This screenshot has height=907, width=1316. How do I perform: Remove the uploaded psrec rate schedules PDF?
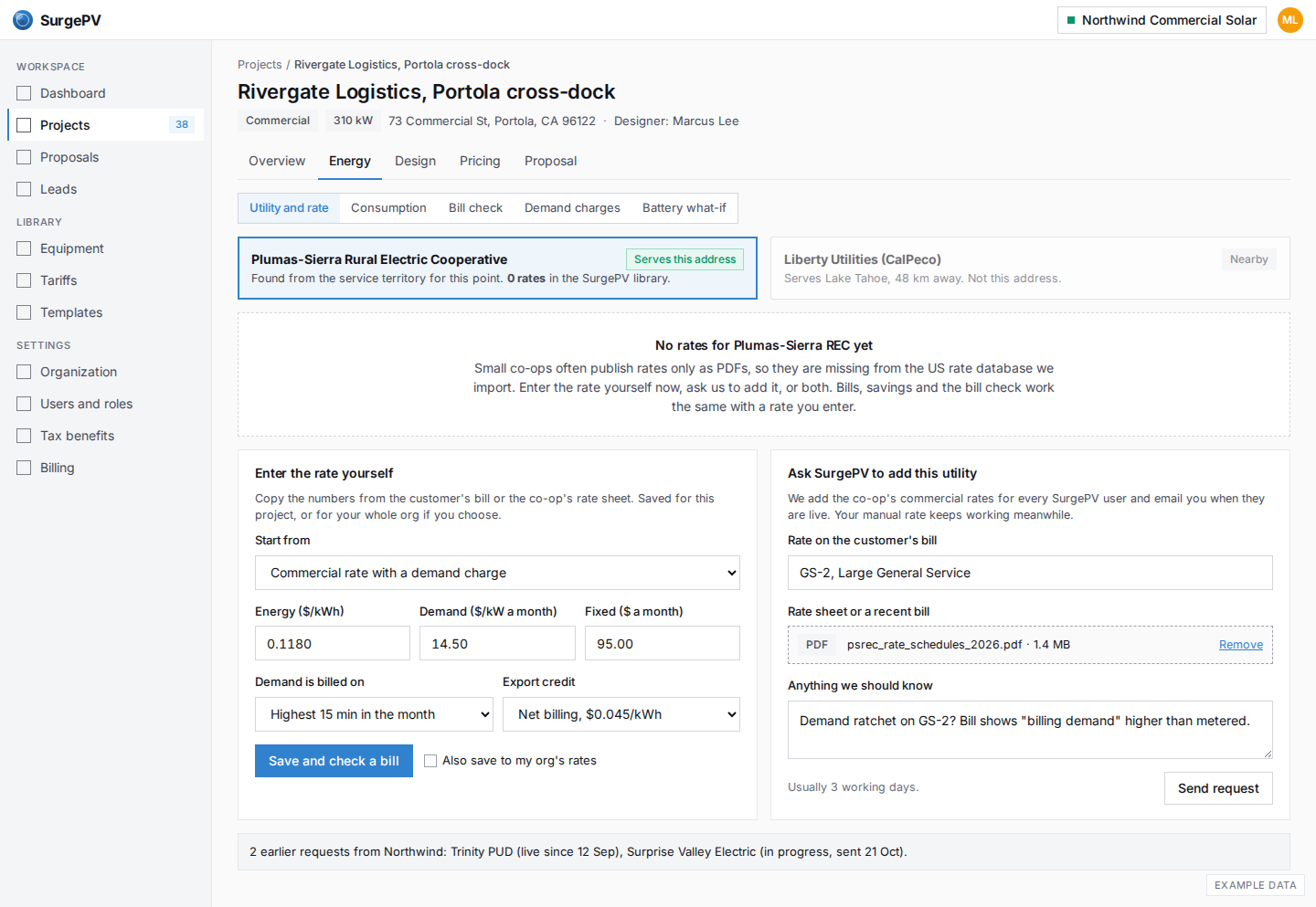(x=1241, y=645)
